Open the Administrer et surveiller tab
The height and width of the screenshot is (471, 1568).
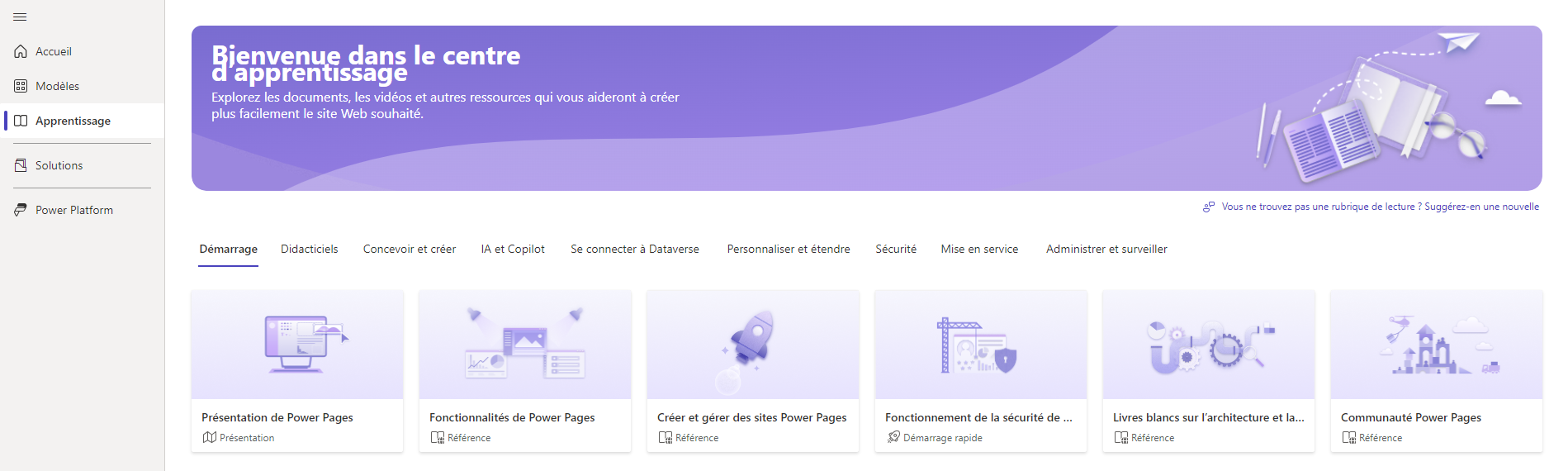pyautogui.click(x=1106, y=249)
